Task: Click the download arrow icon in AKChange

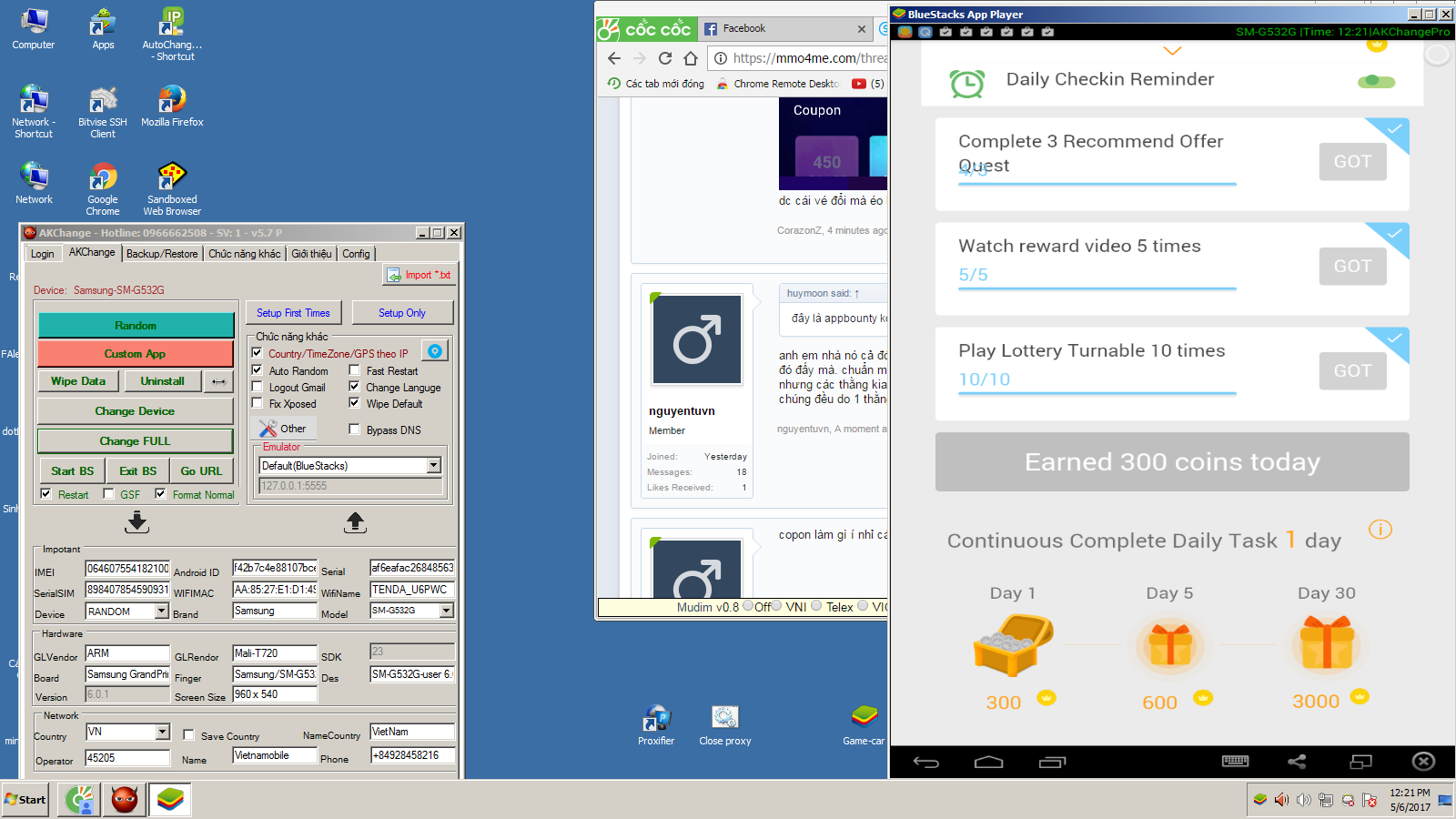Action: pos(137,521)
